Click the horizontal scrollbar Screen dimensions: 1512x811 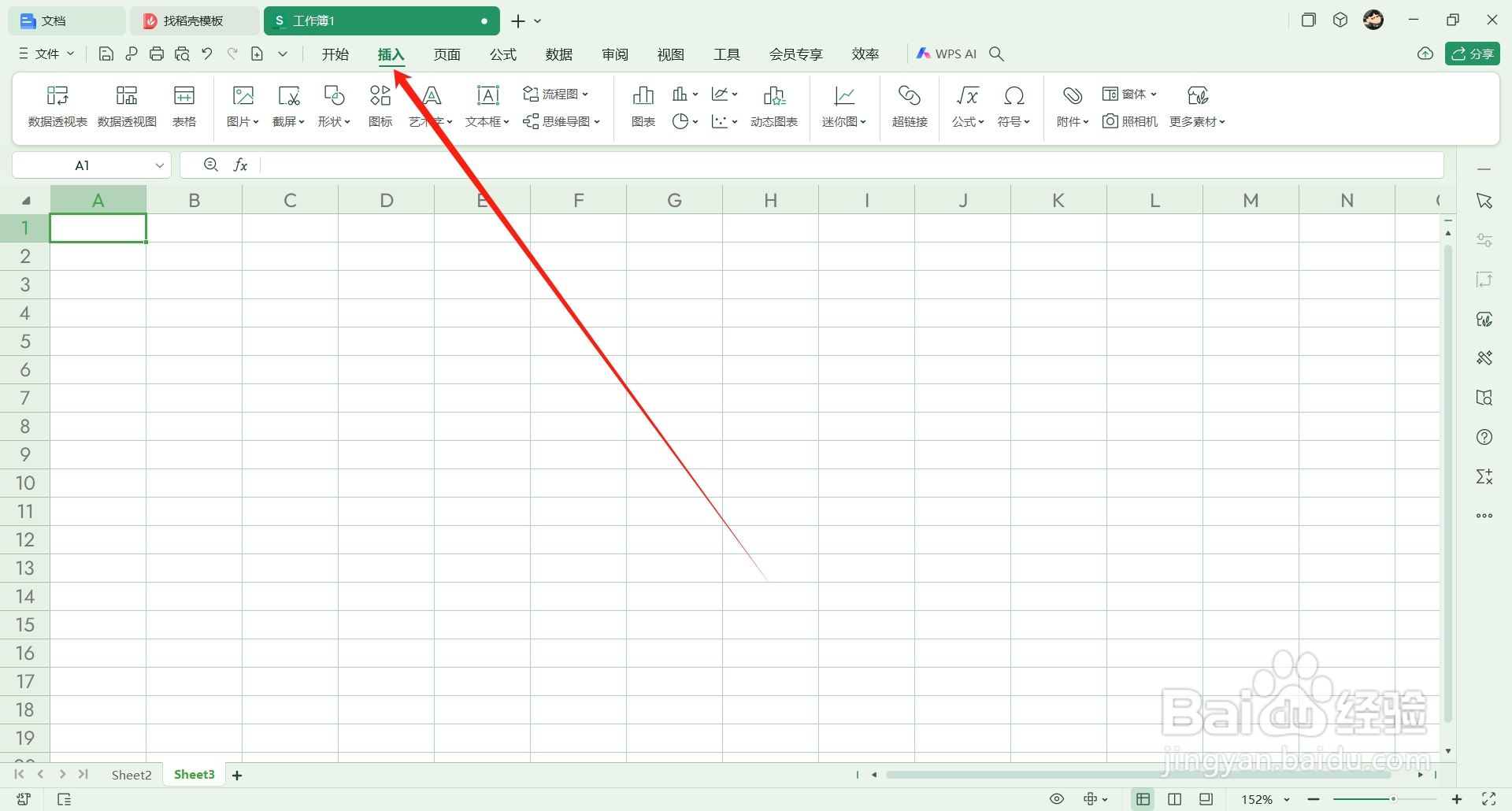click(x=1138, y=775)
